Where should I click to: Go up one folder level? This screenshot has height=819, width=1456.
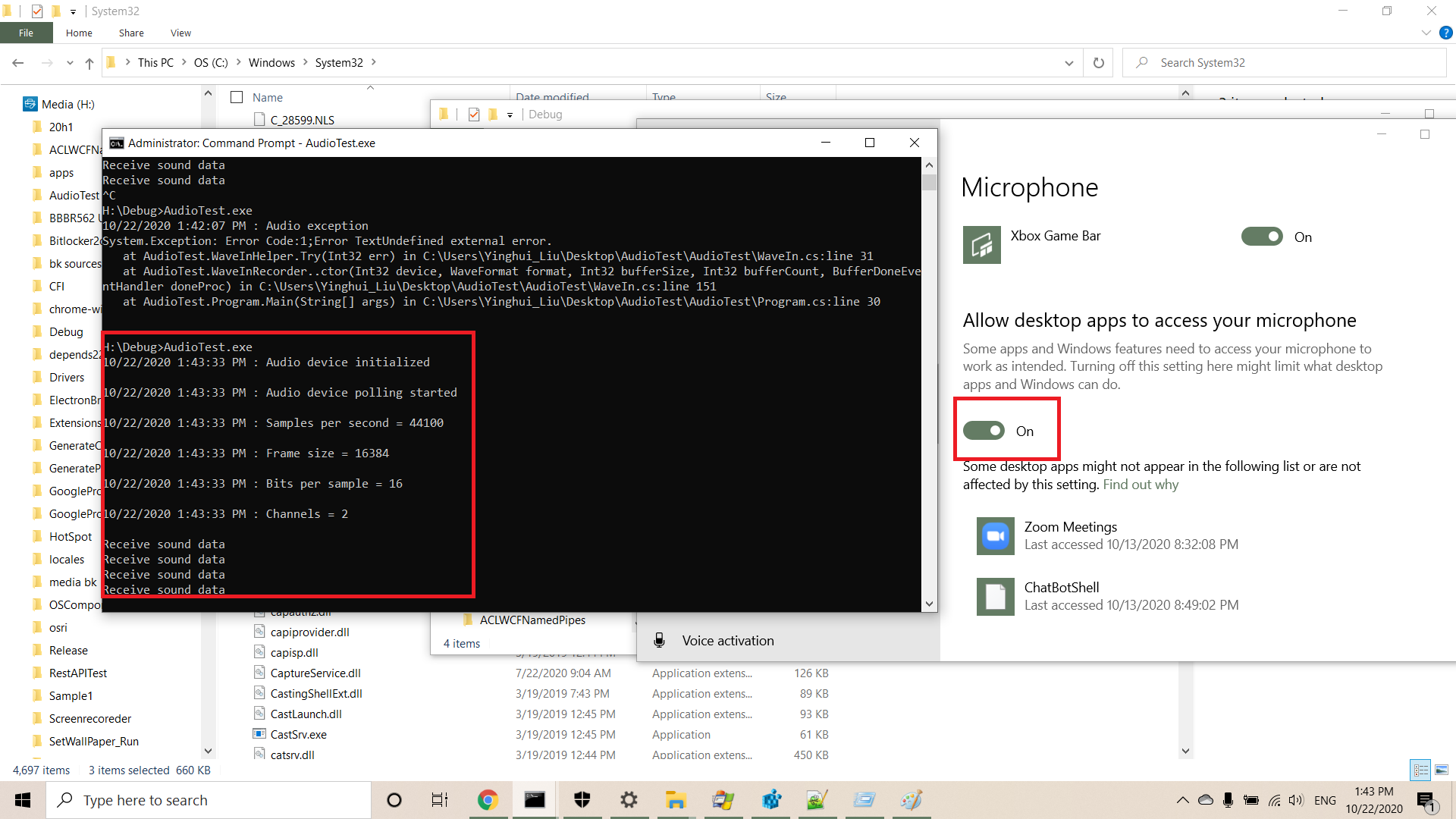click(x=89, y=63)
